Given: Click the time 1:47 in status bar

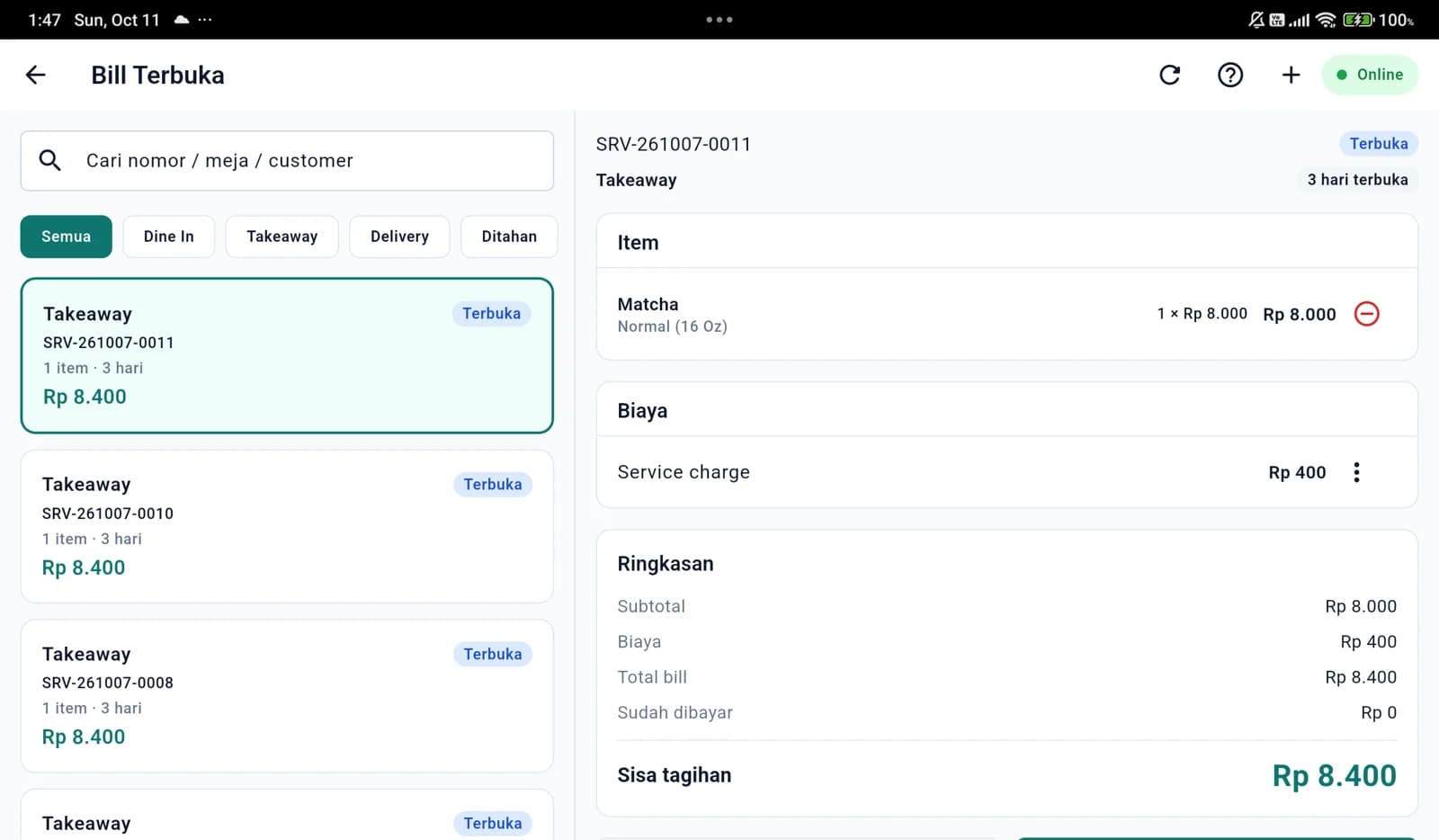Looking at the screenshot, I should pos(44,20).
